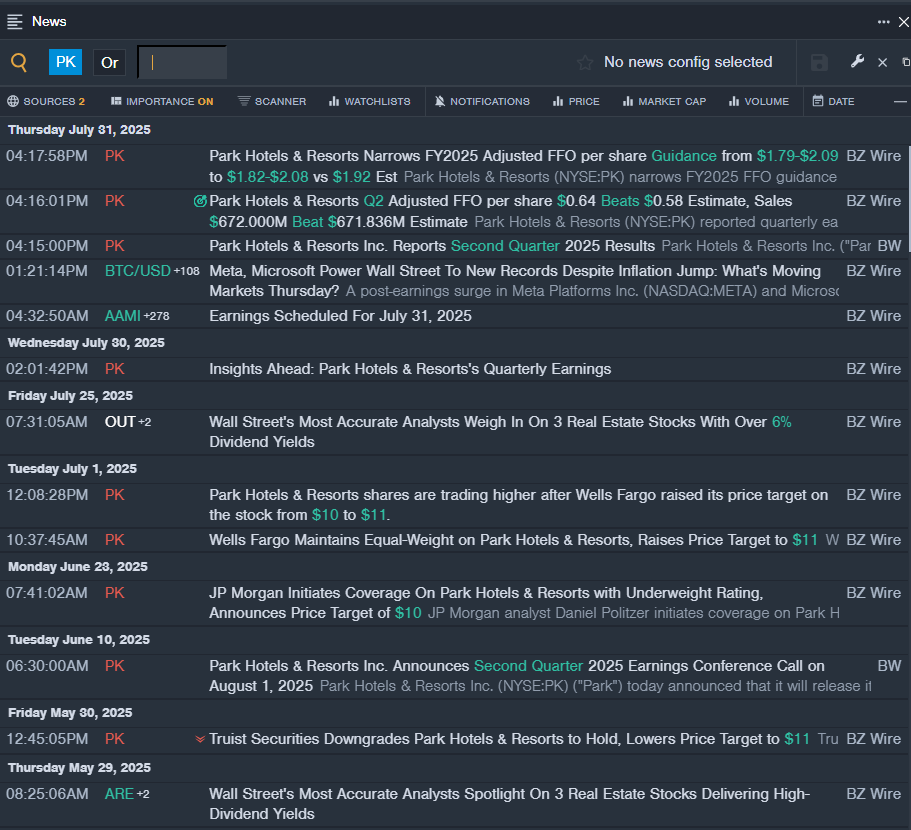Open the 3 Real Estate Stocks Over 6% headline
Image resolution: width=911 pixels, height=830 pixels.
500,432
